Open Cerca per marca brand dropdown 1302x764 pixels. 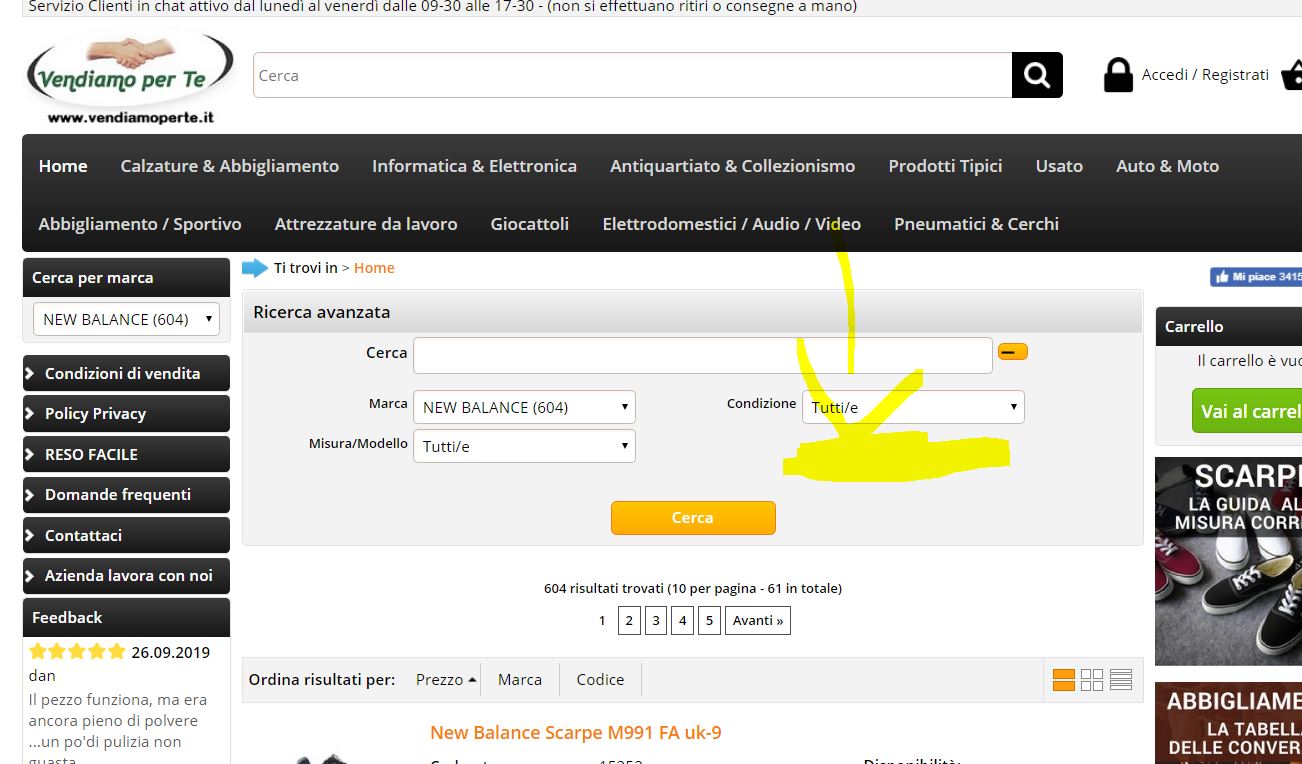126,319
